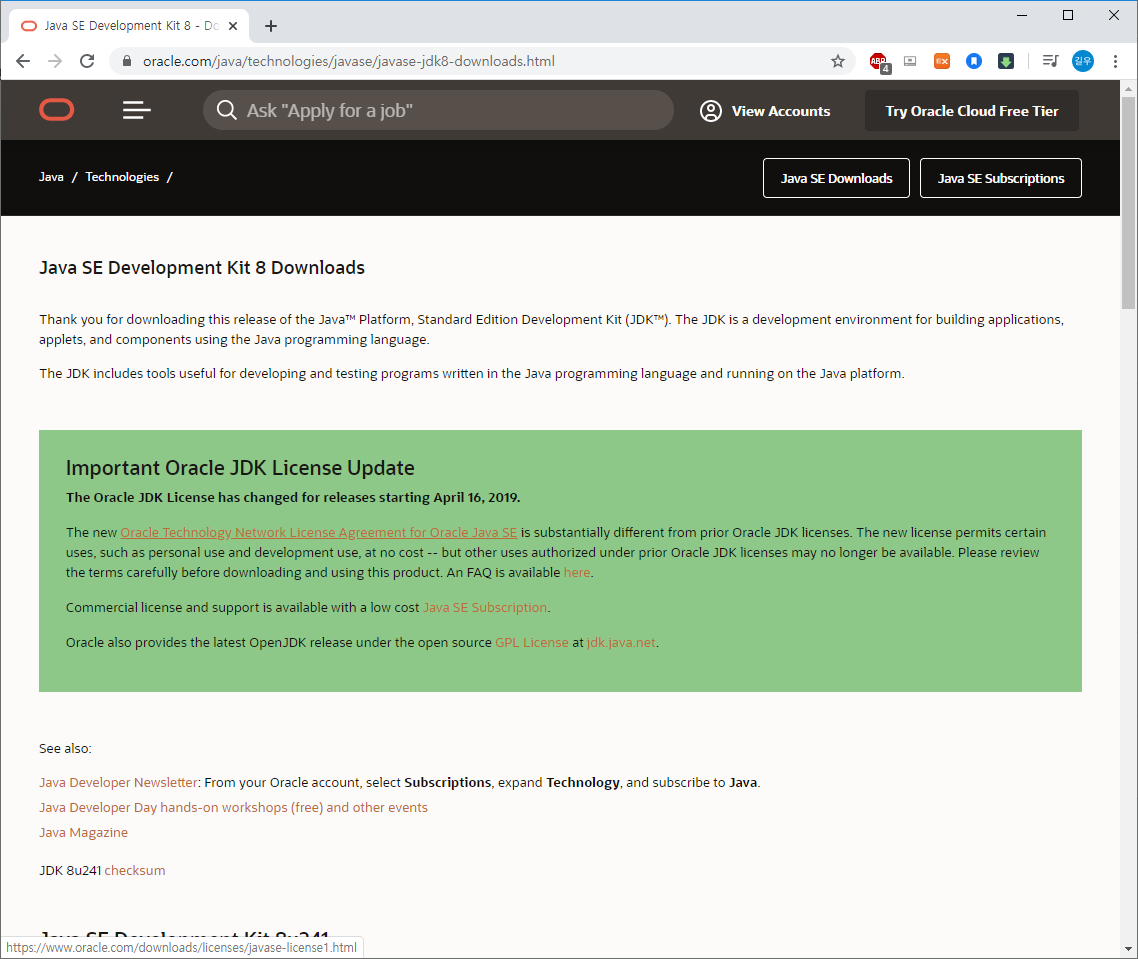
Task: Click the 'See also:' text
Action: 65,748
